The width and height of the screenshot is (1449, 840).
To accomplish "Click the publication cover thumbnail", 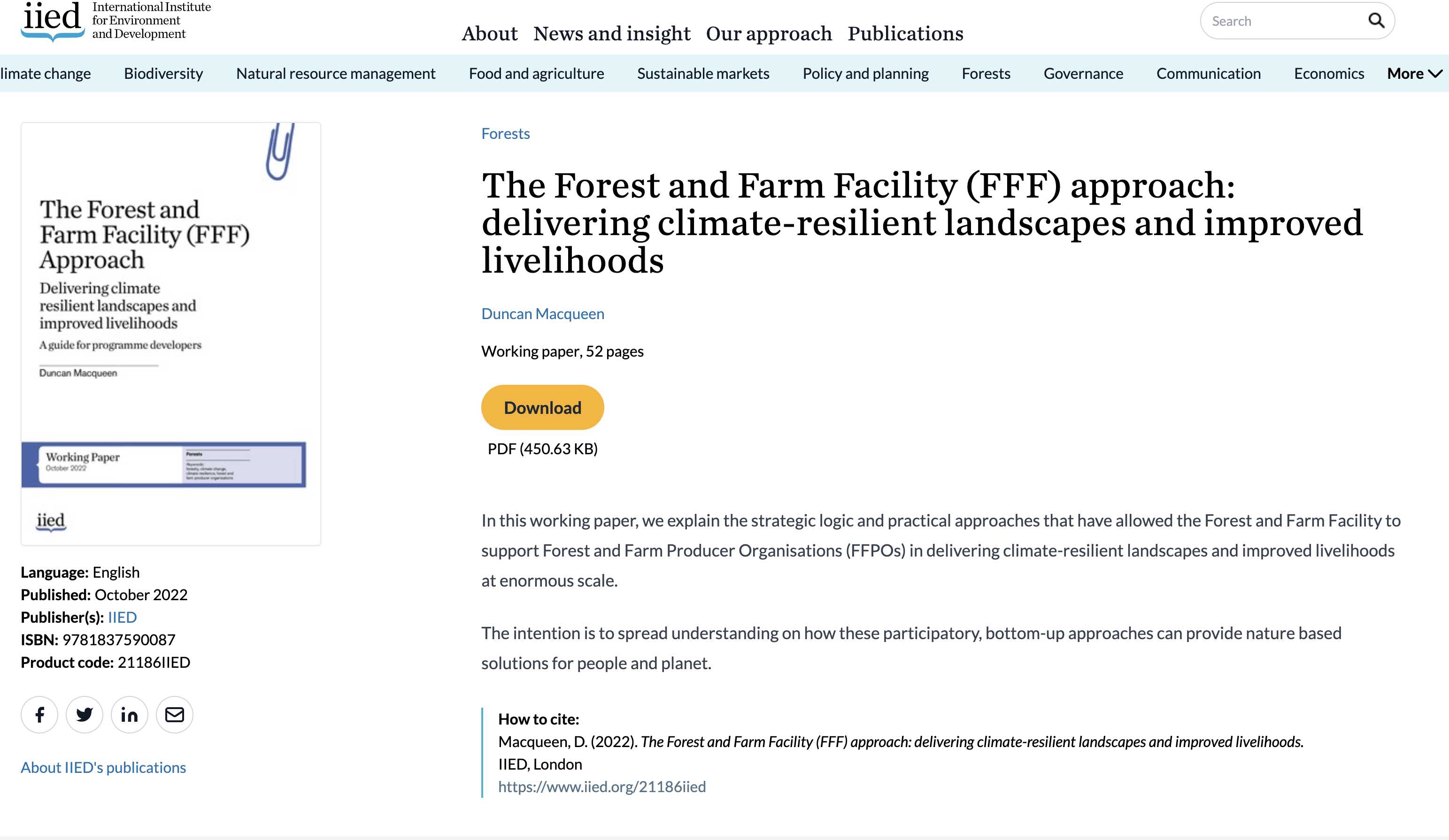I will pyautogui.click(x=171, y=334).
